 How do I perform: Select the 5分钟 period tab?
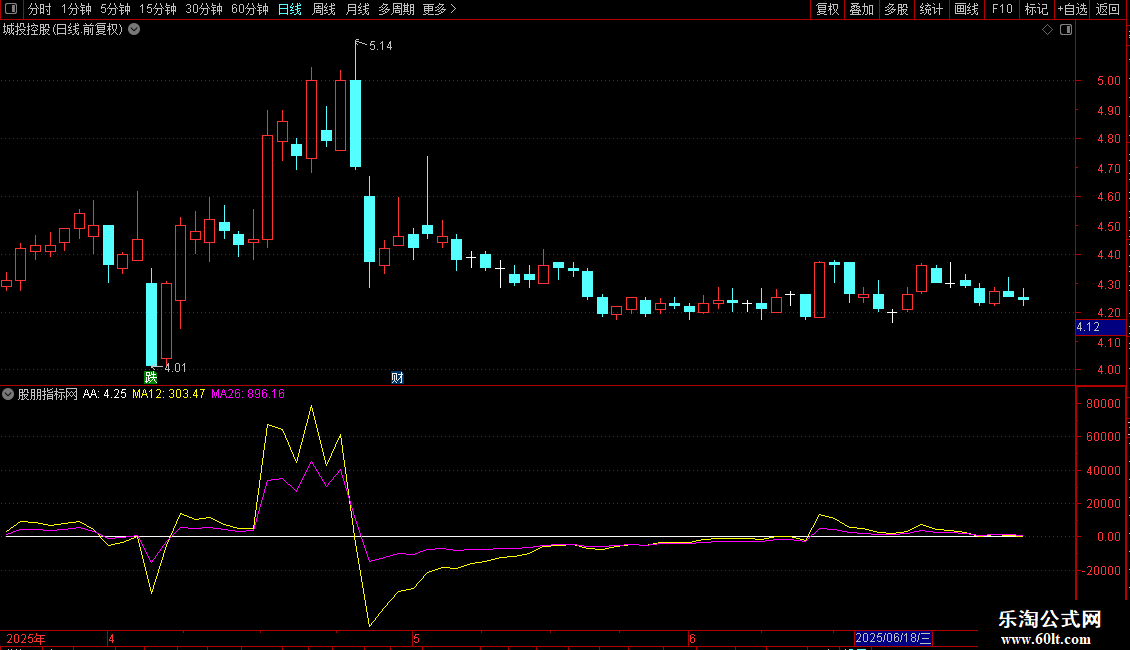click(x=115, y=9)
